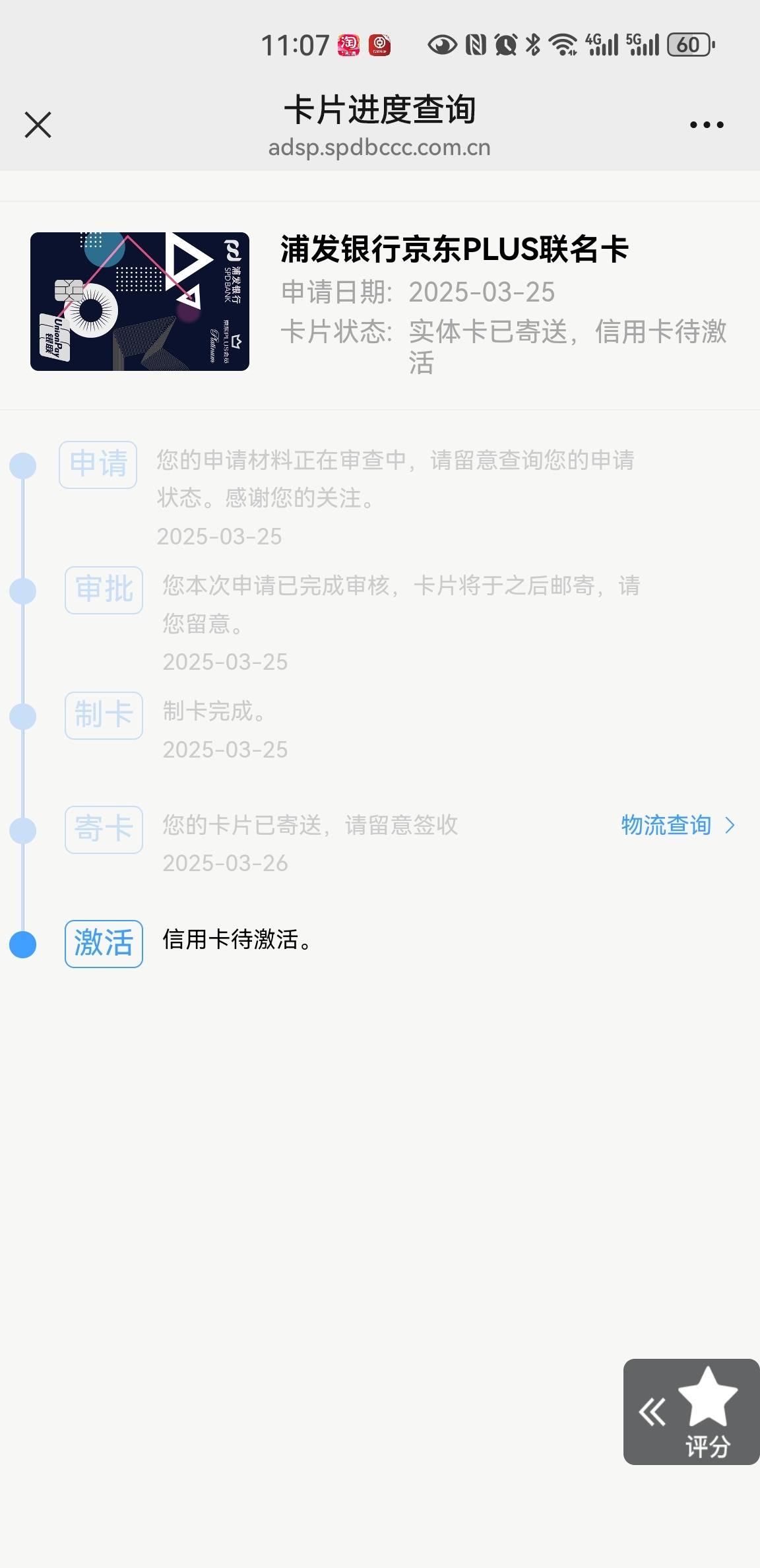Select the 申请 step label

tap(98, 465)
